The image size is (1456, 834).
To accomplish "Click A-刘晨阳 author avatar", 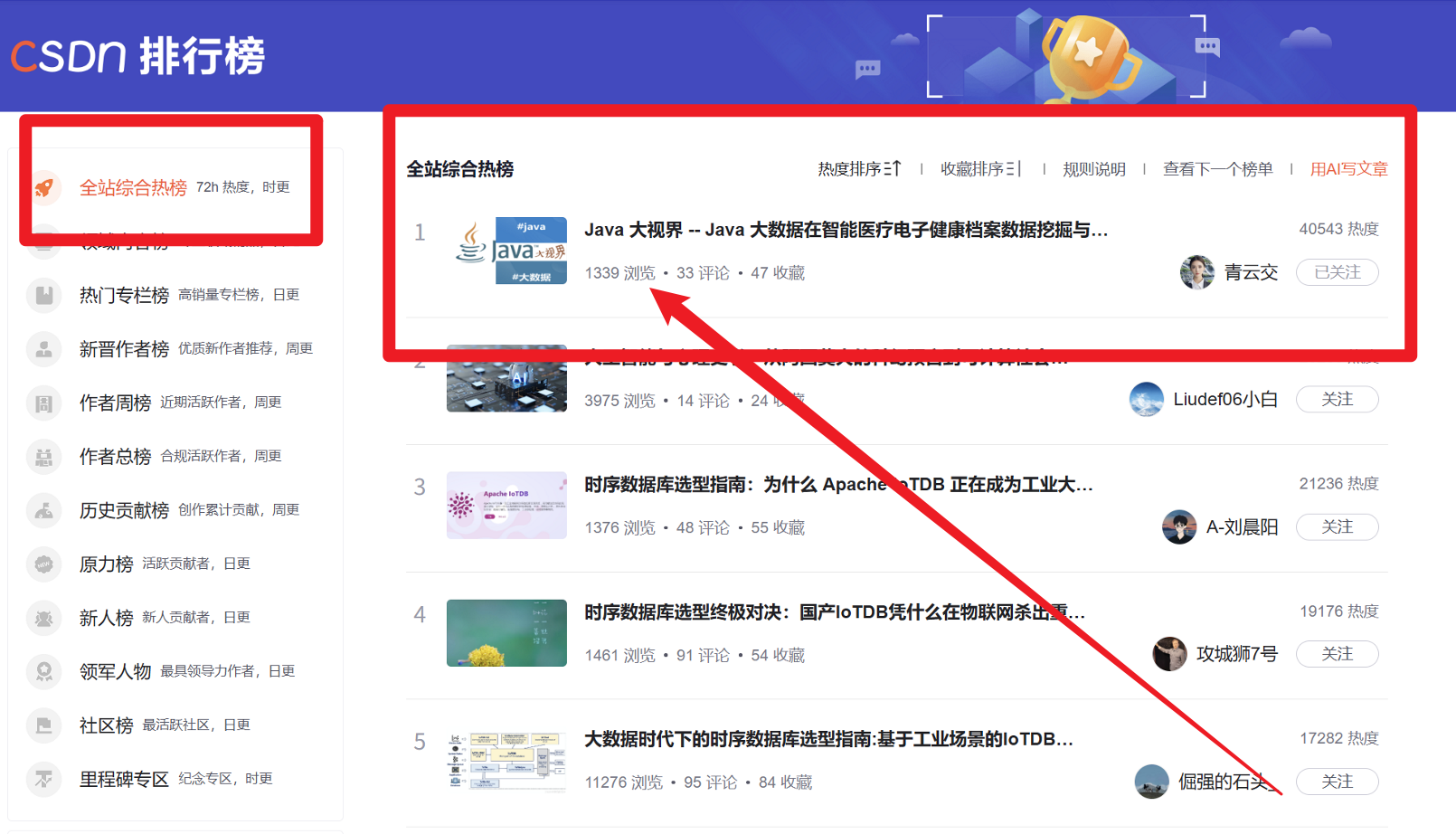I will coord(1179,527).
